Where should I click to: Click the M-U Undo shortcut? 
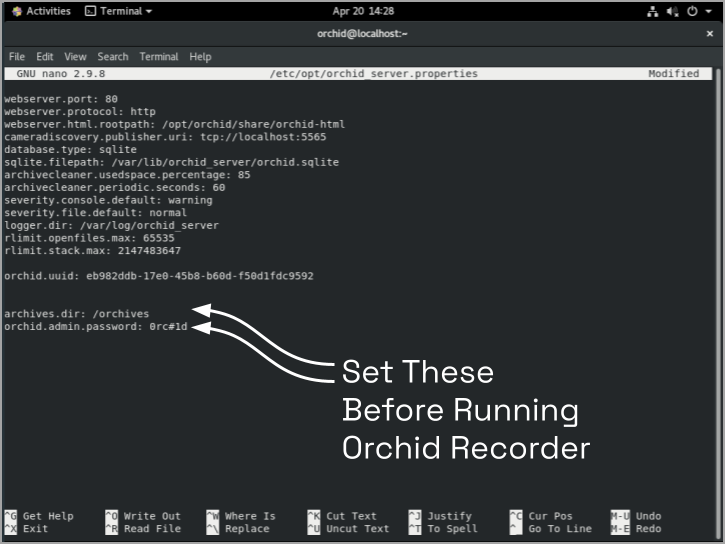636,516
